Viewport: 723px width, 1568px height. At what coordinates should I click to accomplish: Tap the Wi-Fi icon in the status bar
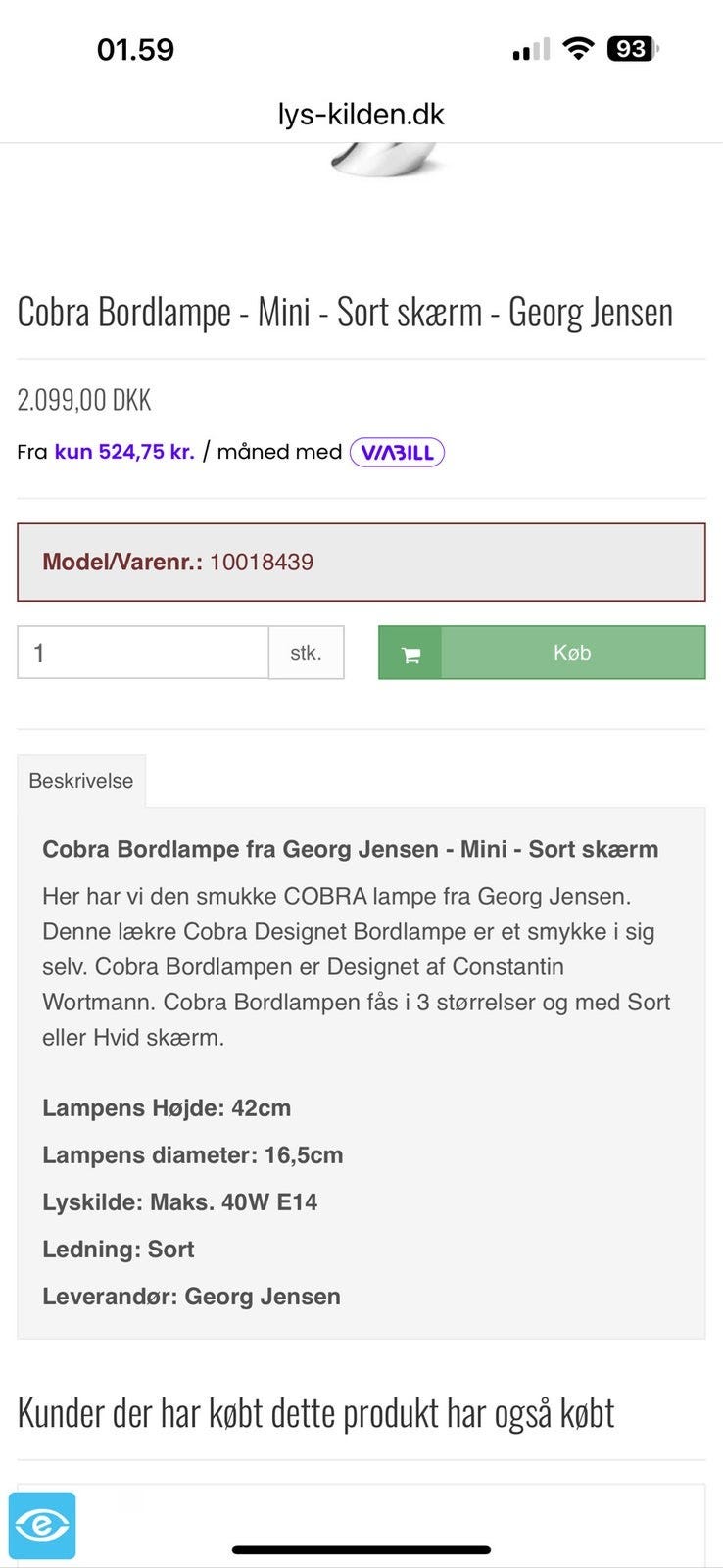578,47
